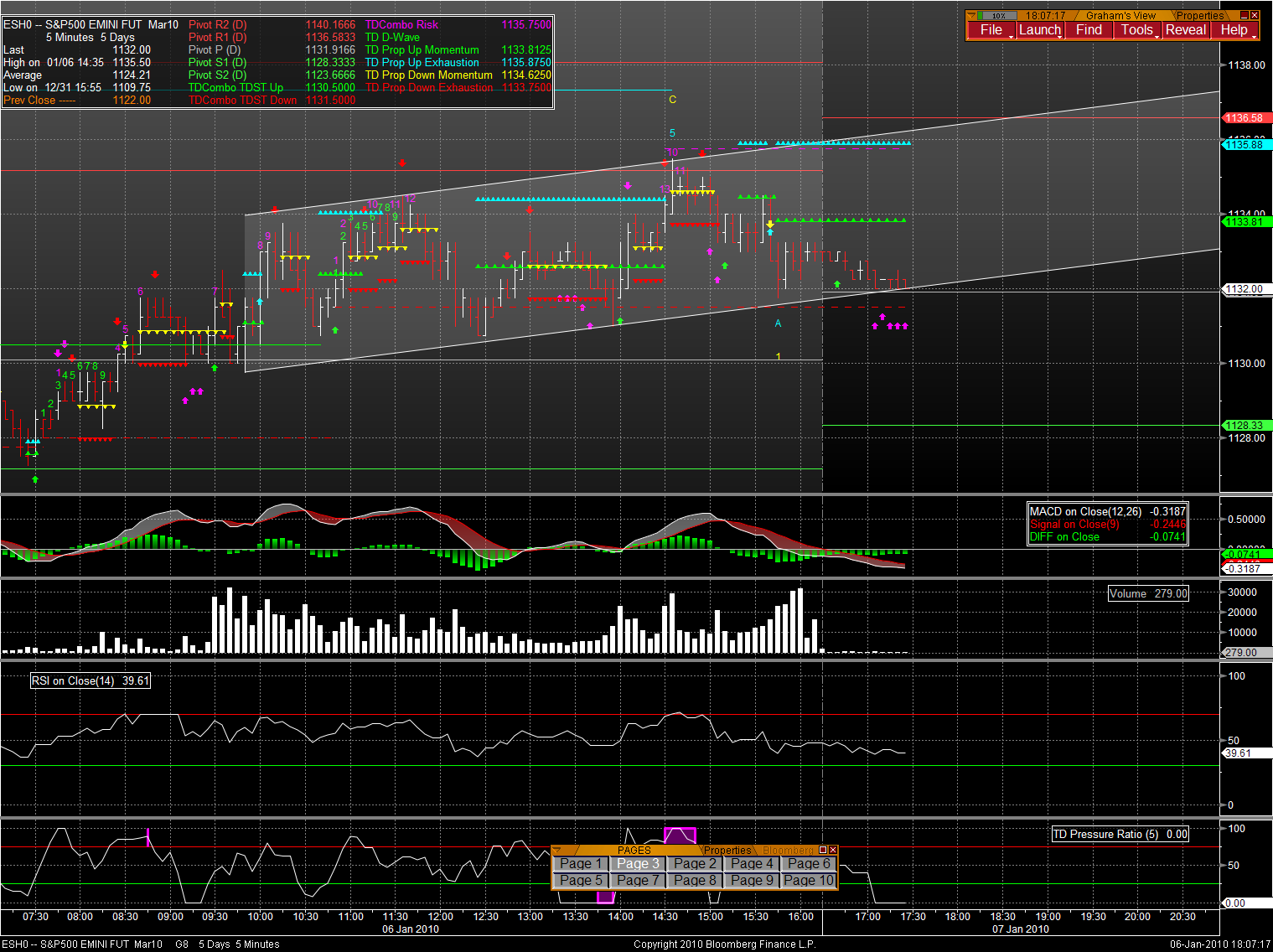Image resolution: width=1273 pixels, height=952 pixels.
Task: Open the Properties tab of the PAGES panel
Action: tap(727, 851)
